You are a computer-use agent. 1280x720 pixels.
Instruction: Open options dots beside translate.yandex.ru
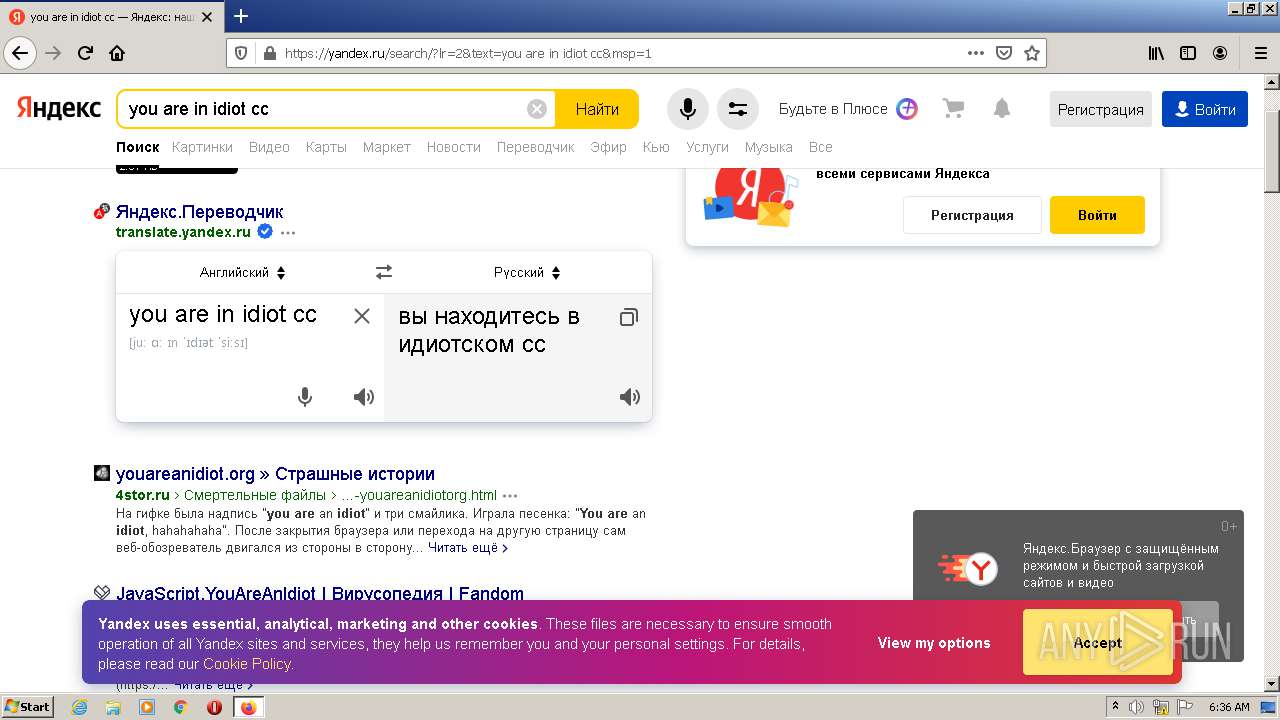point(288,232)
